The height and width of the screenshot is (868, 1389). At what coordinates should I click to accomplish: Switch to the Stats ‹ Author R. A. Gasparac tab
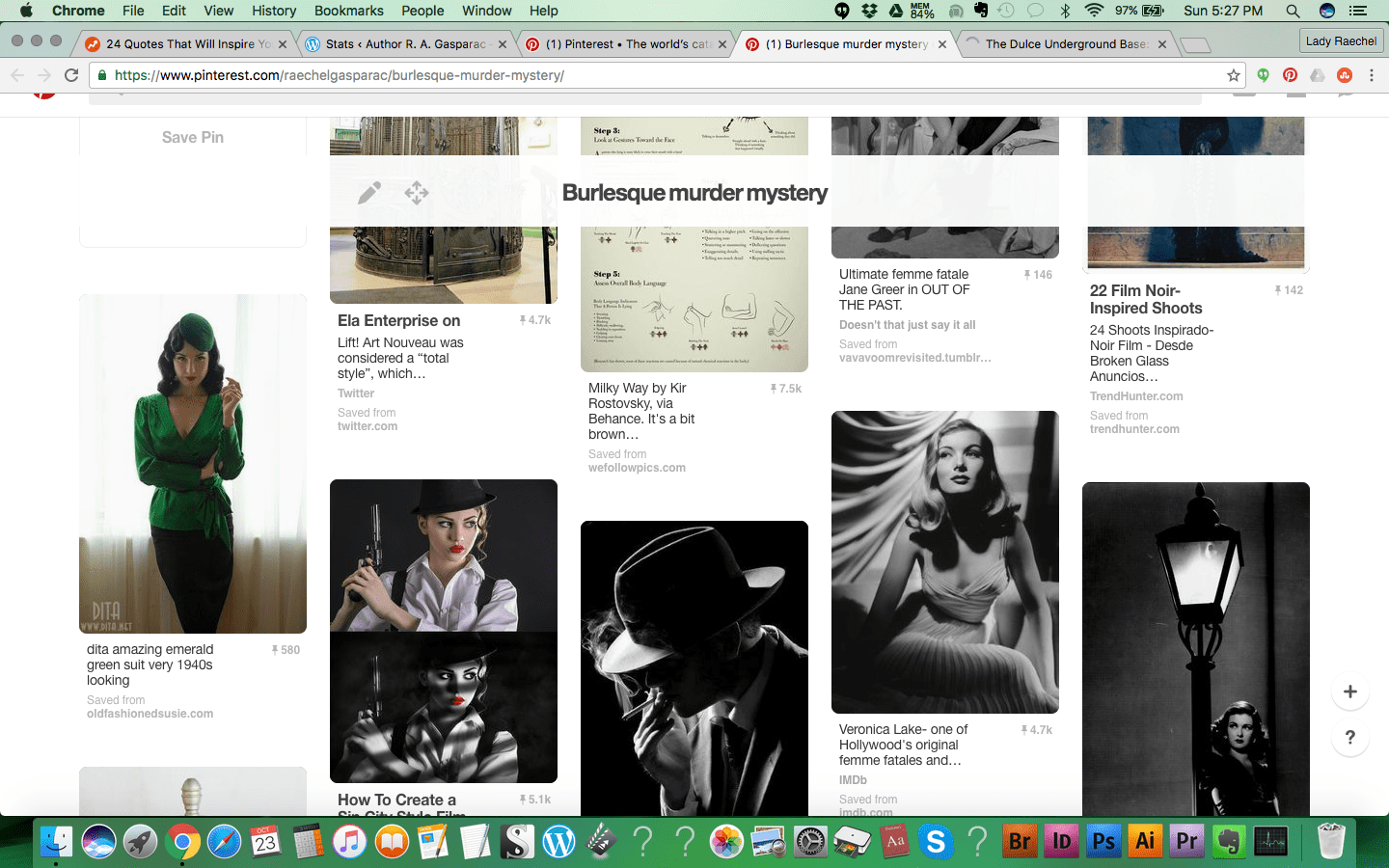[x=405, y=44]
